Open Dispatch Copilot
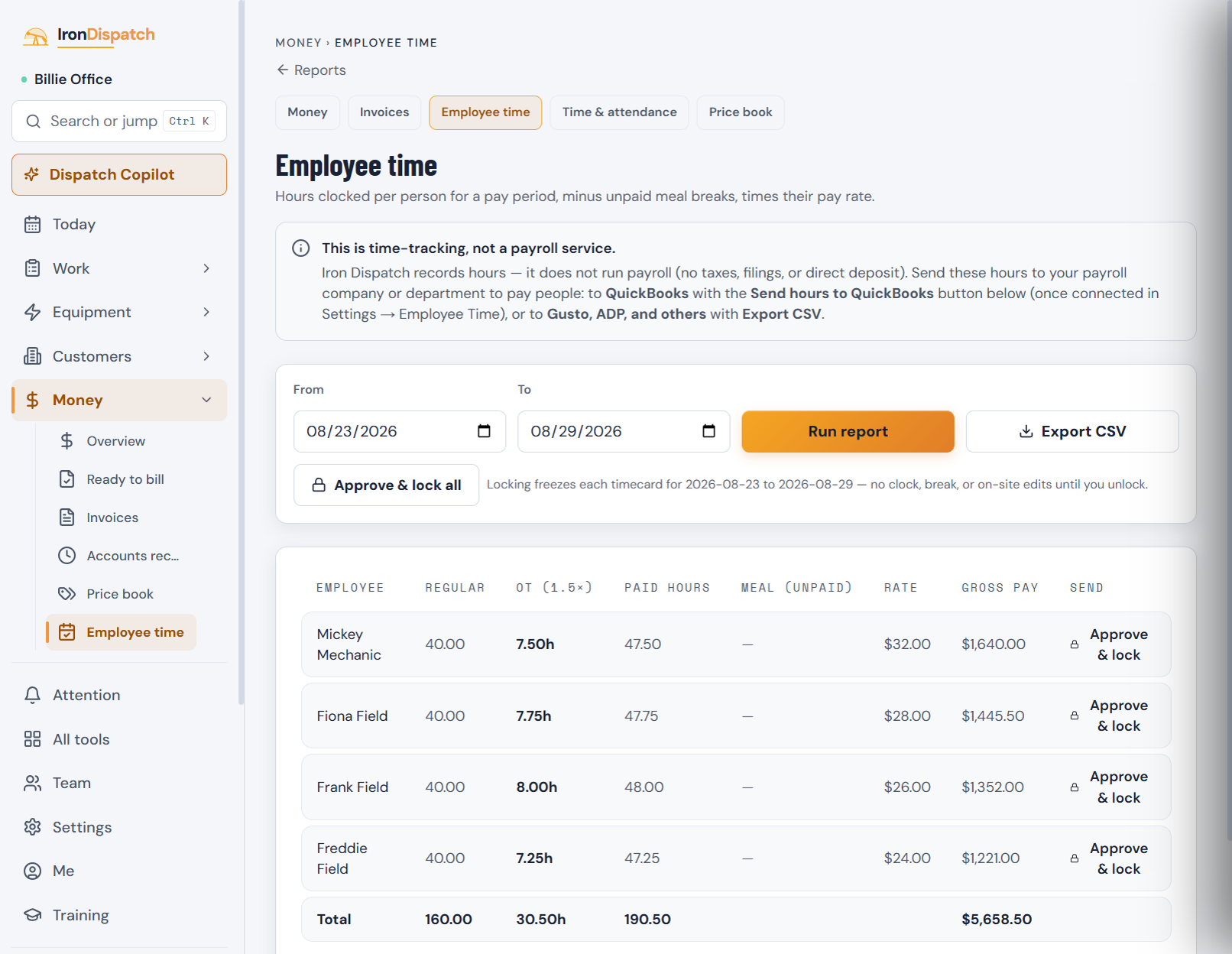Viewport: 1232px width, 954px height. pyautogui.click(x=119, y=174)
